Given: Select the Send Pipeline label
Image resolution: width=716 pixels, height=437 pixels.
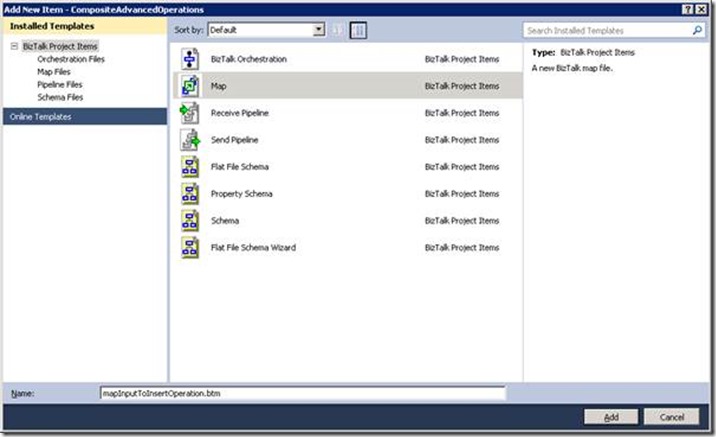Looking at the screenshot, I should point(234,140).
